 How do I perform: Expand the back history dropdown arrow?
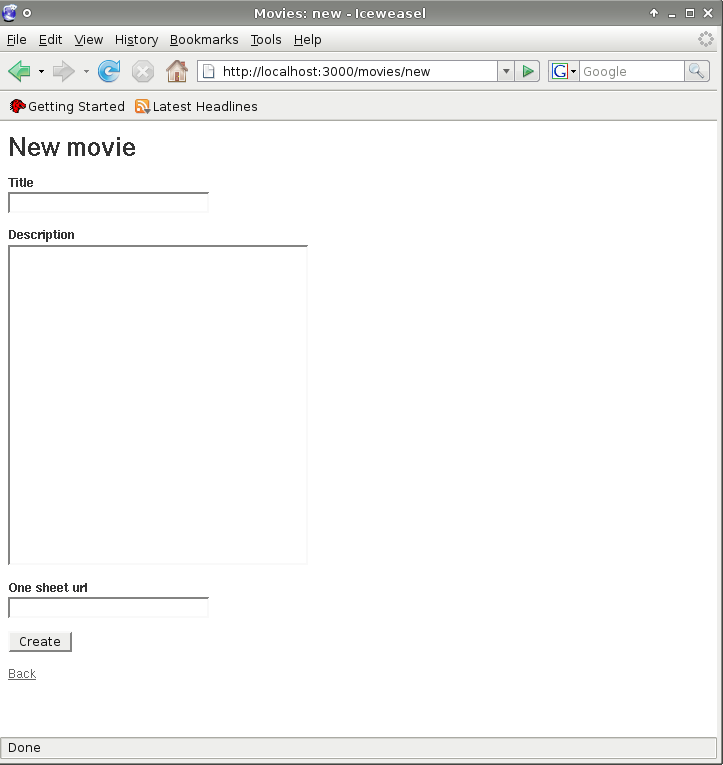pyautogui.click(x=41, y=72)
